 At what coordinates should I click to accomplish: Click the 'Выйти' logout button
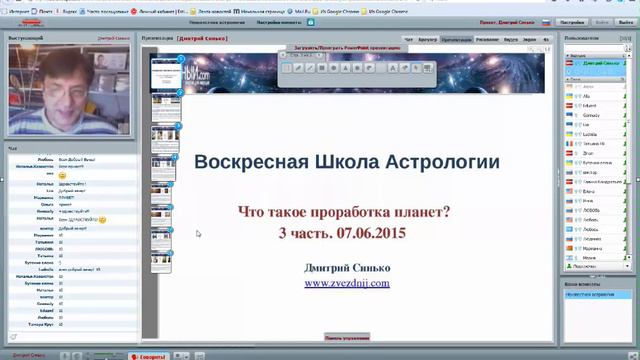[x=626, y=22]
